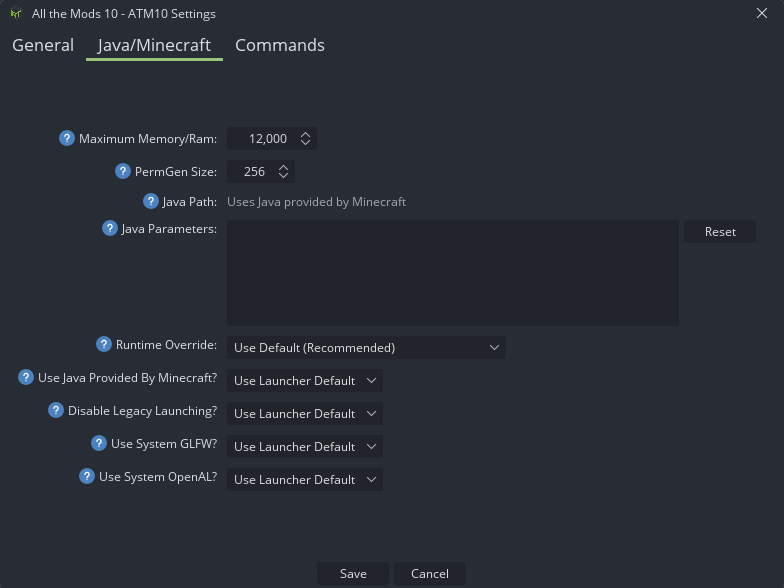Open help icon for Java Path
The width and height of the screenshot is (784, 588).
point(150,201)
